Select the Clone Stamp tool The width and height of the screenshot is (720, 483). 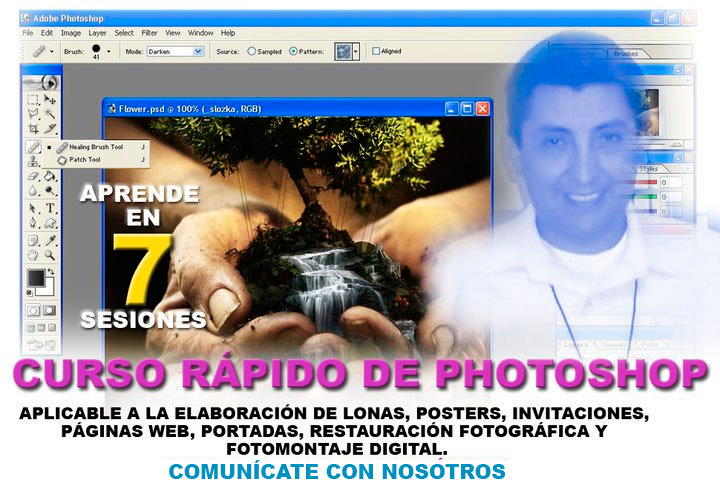(x=33, y=161)
